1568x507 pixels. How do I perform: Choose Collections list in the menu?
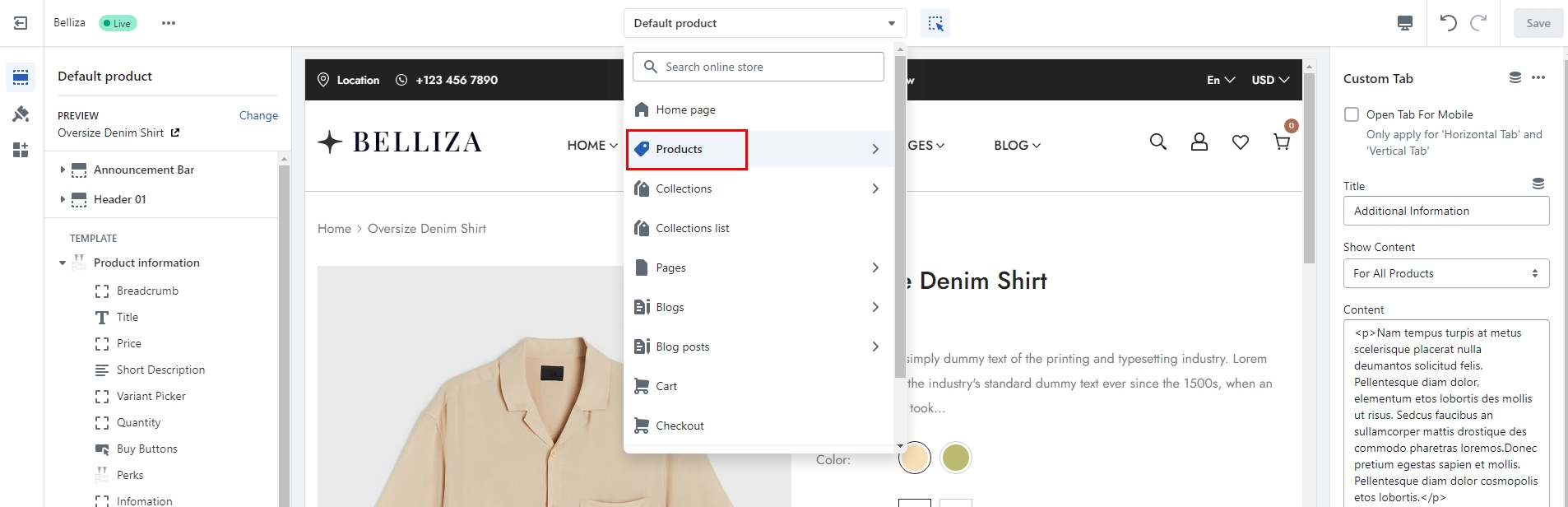click(693, 228)
